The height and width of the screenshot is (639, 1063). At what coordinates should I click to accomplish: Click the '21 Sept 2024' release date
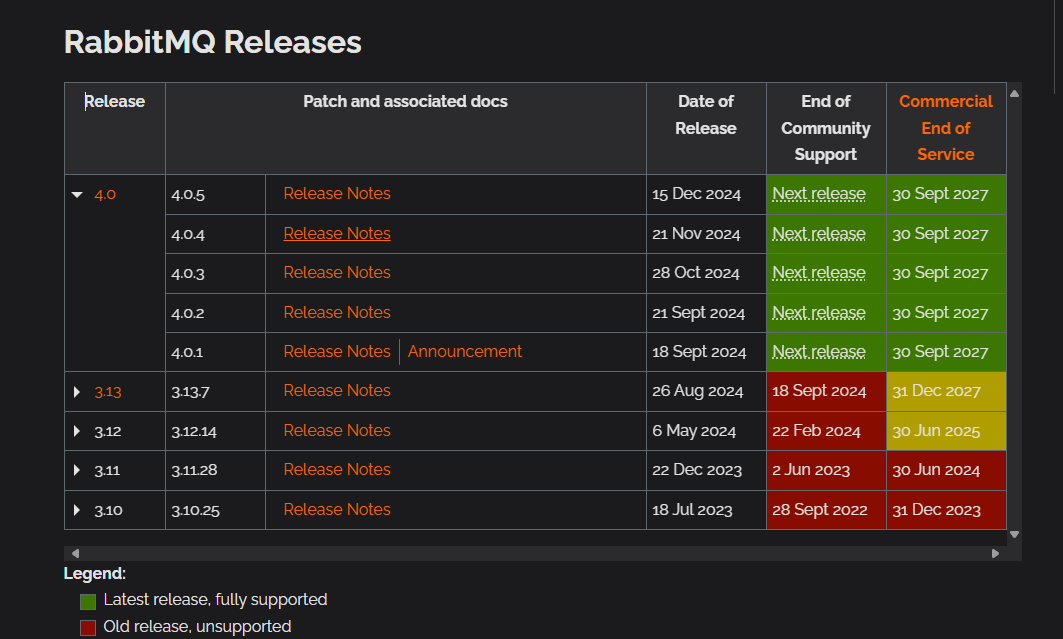tap(698, 312)
